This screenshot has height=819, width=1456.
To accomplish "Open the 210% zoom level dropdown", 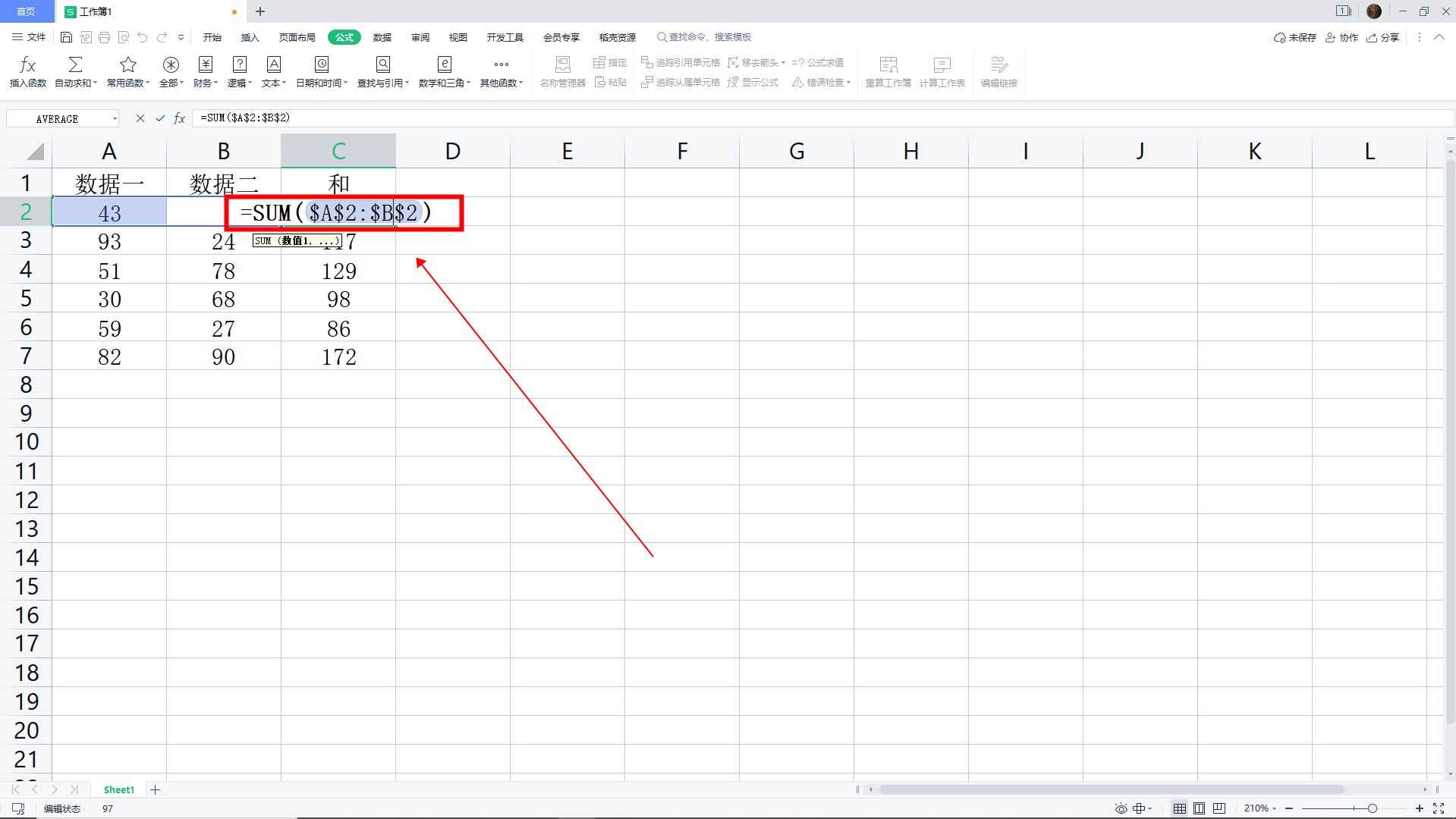I will point(1260,808).
